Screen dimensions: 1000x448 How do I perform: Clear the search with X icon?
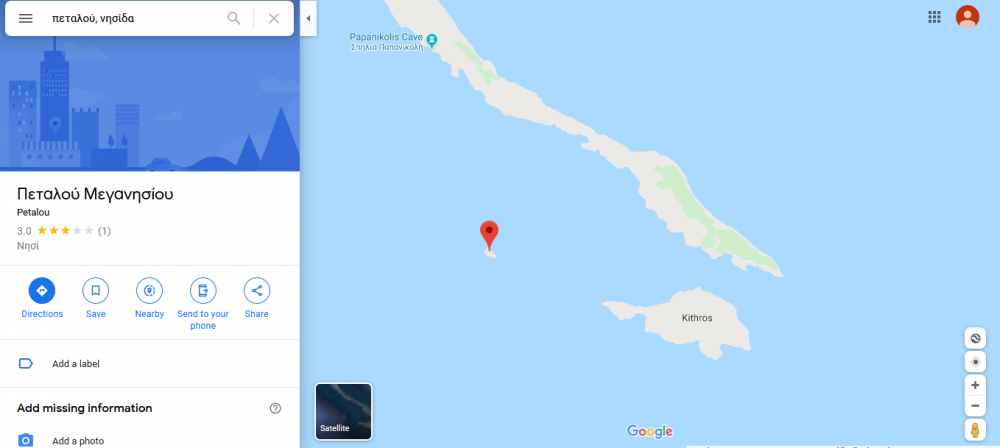pyautogui.click(x=274, y=19)
